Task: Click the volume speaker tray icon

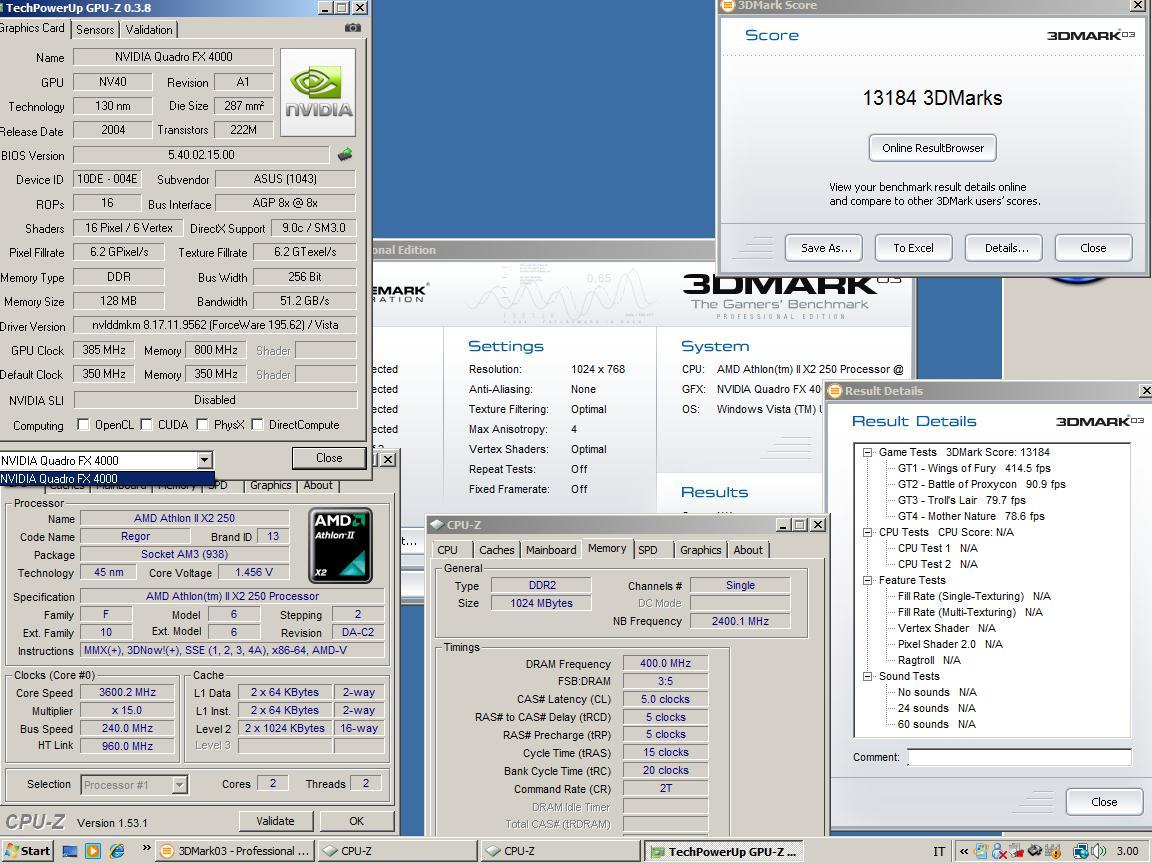Action: 1099,851
